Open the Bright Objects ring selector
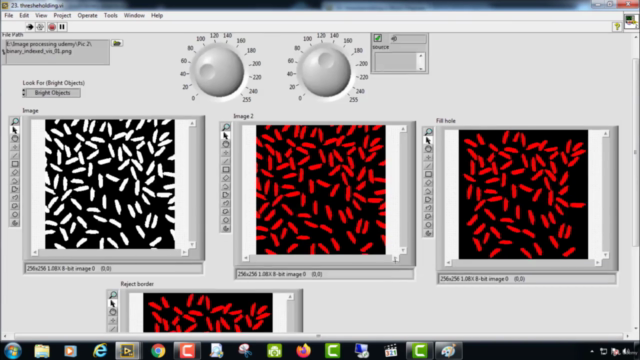This screenshot has height=360, width=640. [x=53, y=93]
